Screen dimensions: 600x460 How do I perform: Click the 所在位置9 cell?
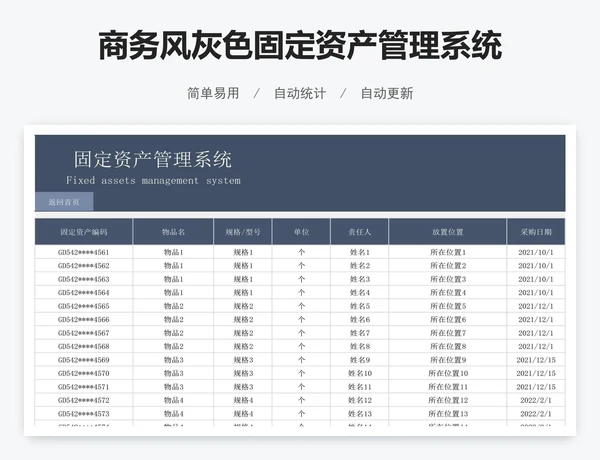448,360
